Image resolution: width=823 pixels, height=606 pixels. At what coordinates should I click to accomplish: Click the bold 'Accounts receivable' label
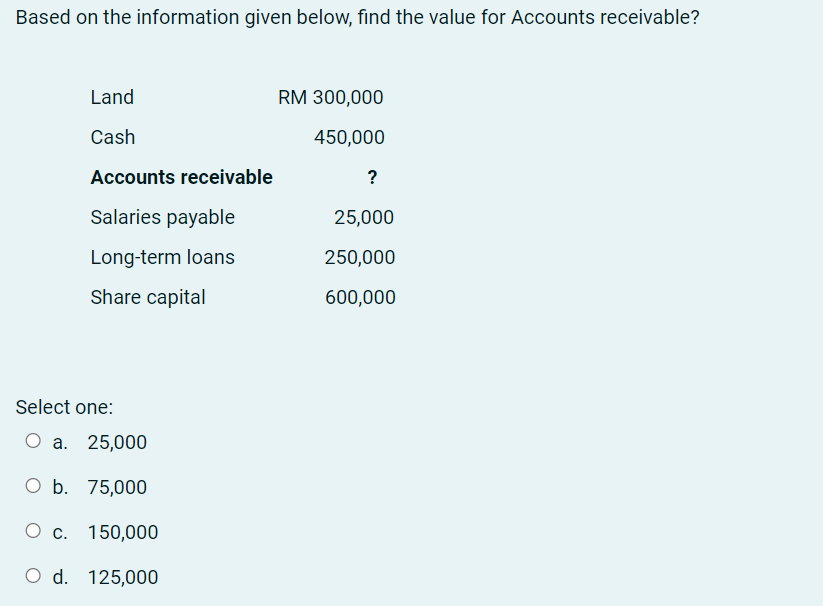coord(181,177)
